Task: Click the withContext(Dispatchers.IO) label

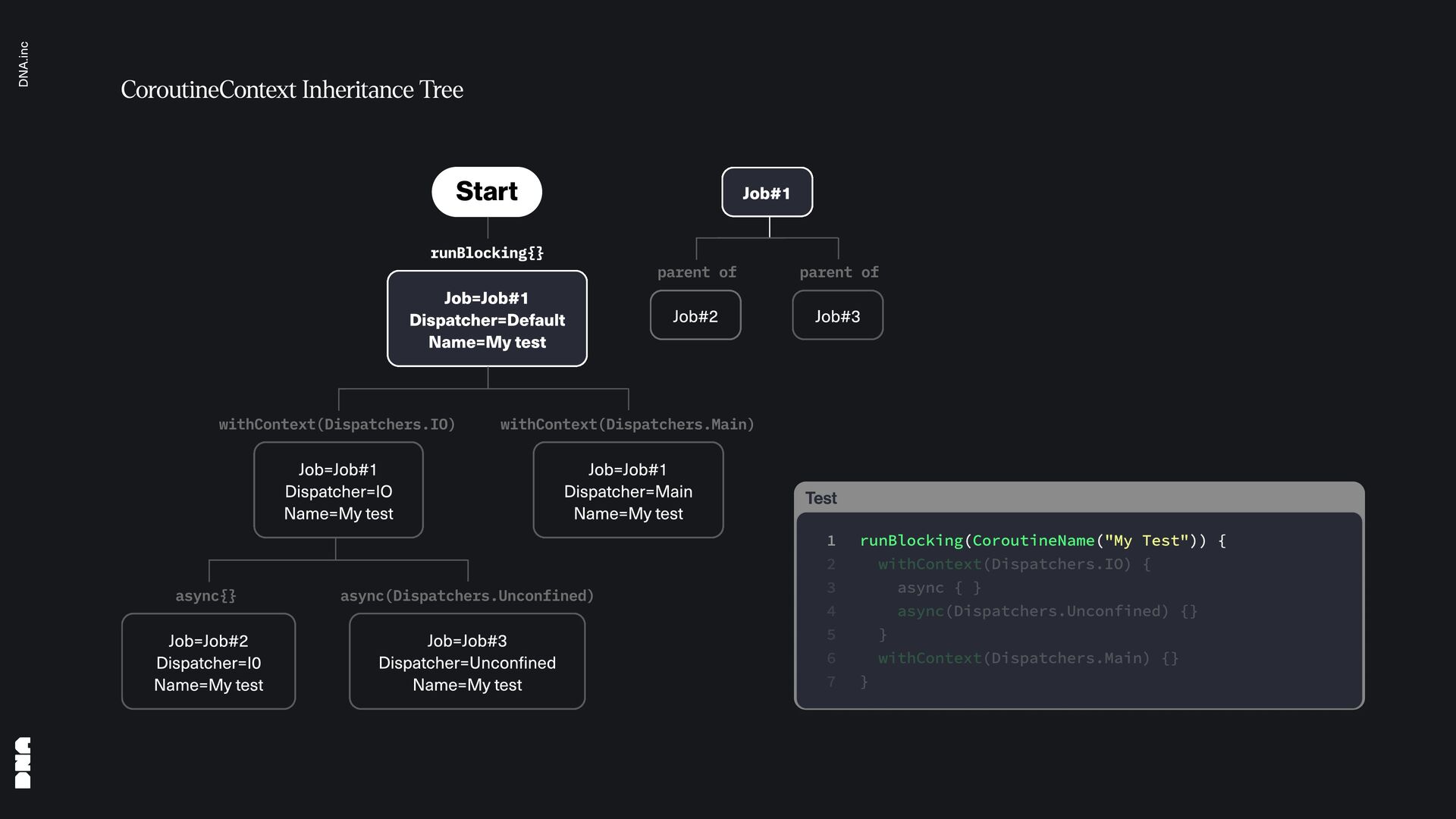Action: 337,424
